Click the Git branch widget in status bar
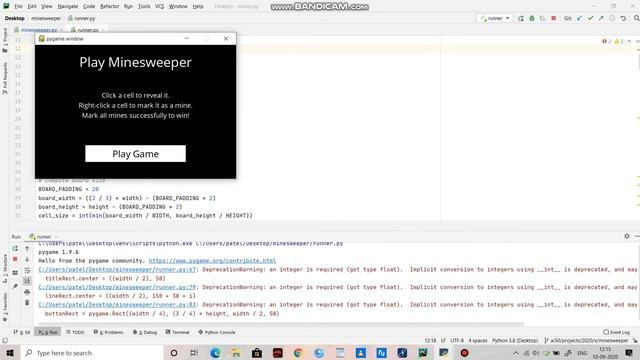The image size is (640, 360). pos(587,340)
